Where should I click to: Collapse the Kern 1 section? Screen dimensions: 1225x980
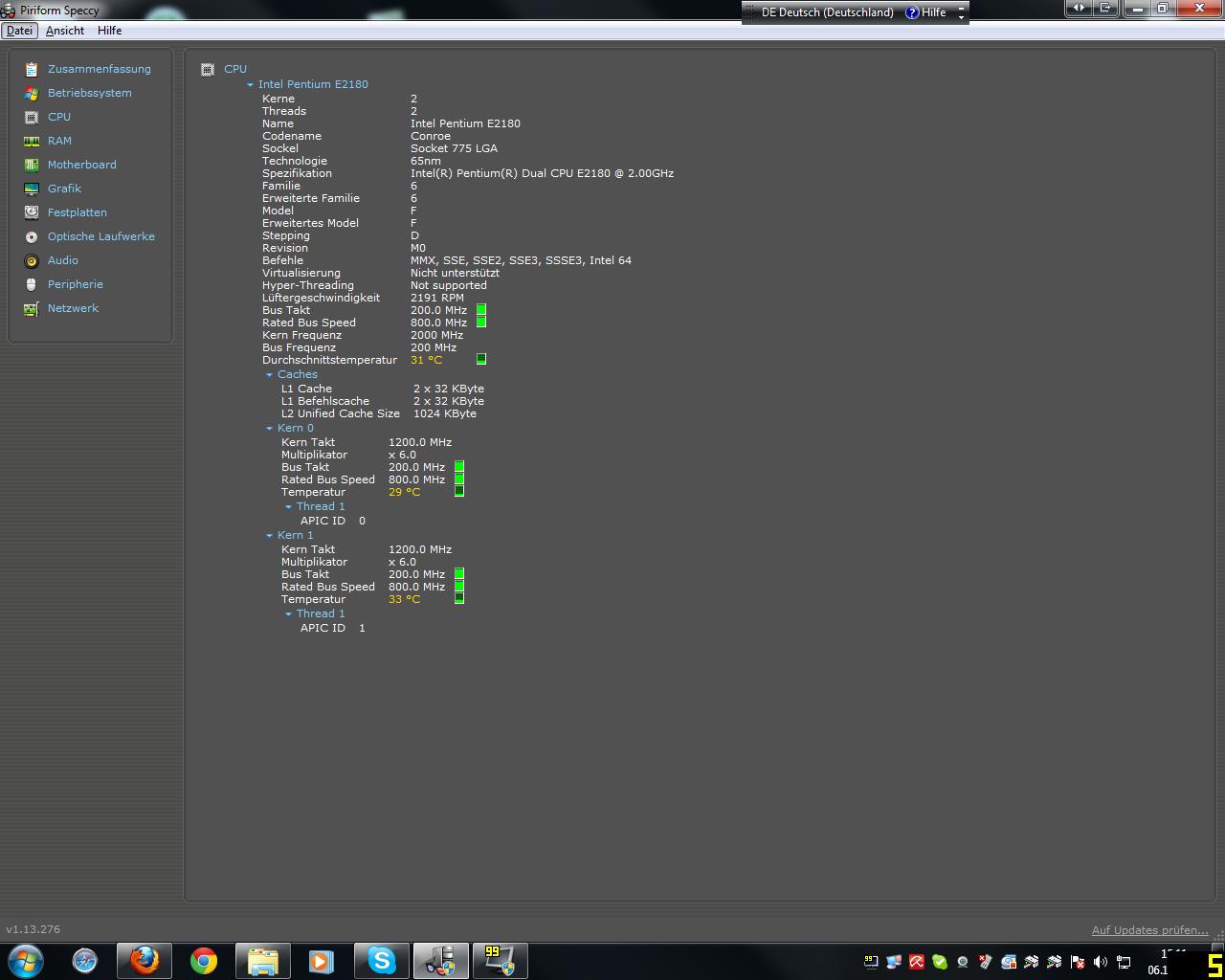click(269, 536)
